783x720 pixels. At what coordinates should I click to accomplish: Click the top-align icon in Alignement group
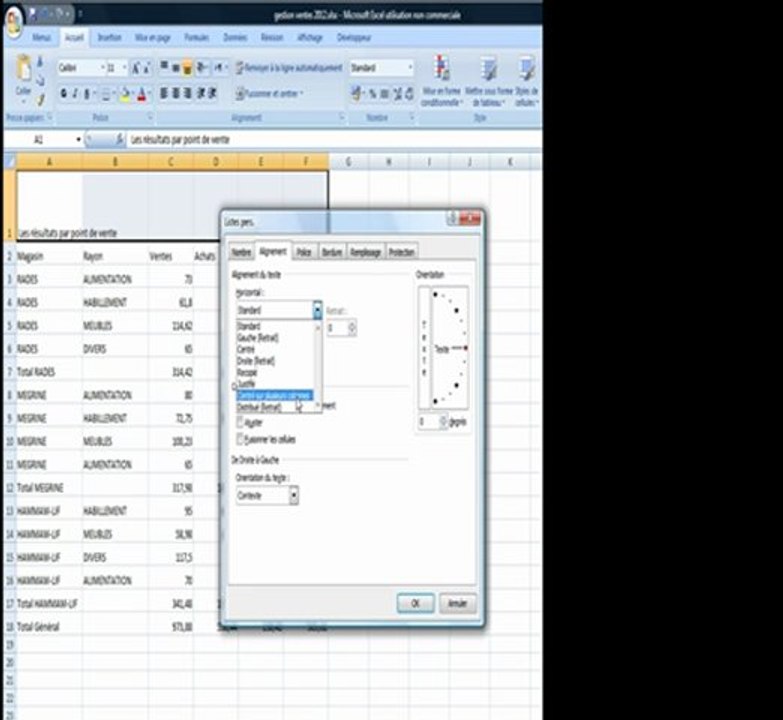164,67
